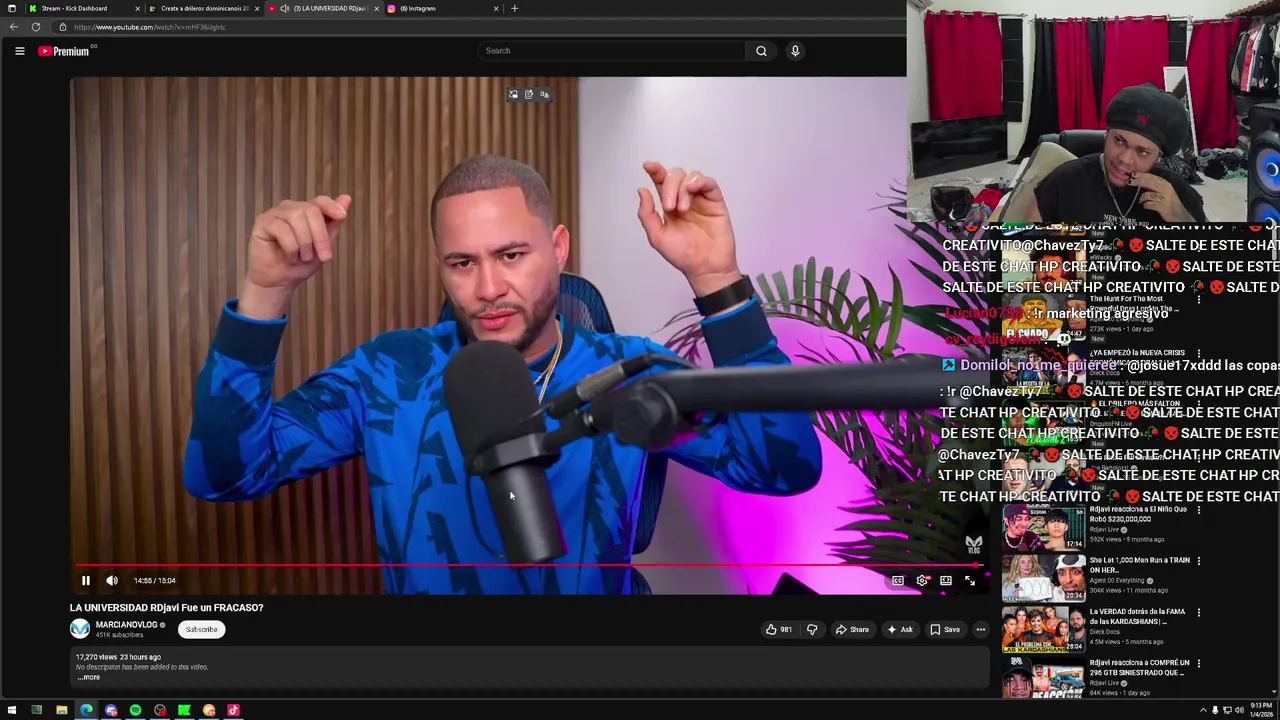Open the YouTube guide hamburger menu
Viewport: 1280px width, 720px height.
[19, 51]
